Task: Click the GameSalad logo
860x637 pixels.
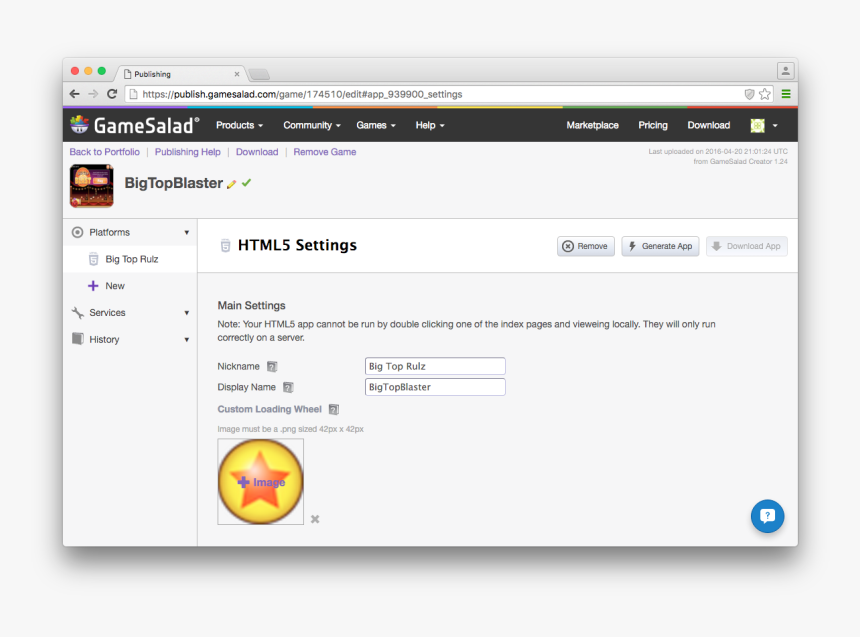Action: pyautogui.click(x=135, y=125)
